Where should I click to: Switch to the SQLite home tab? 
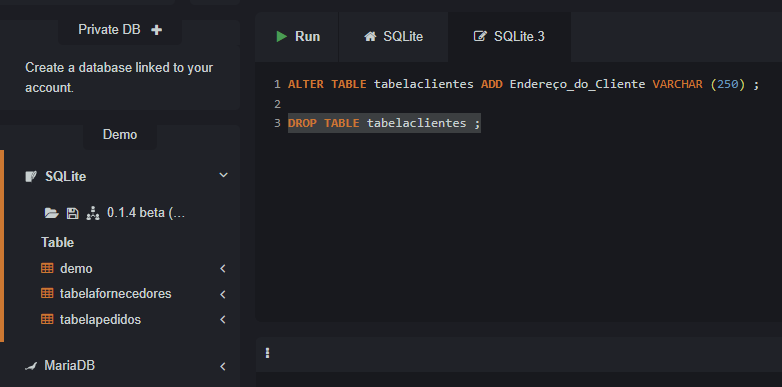pyautogui.click(x=393, y=36)
